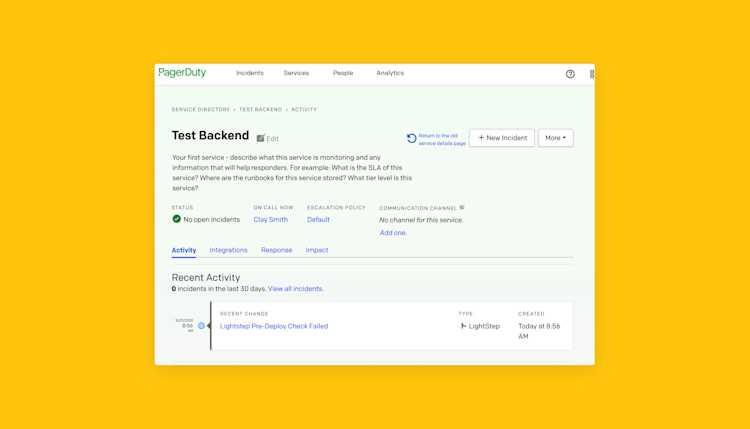Click the Activity breadcrumb
This screenshot has width=750, height=429.
coord(304,110)
